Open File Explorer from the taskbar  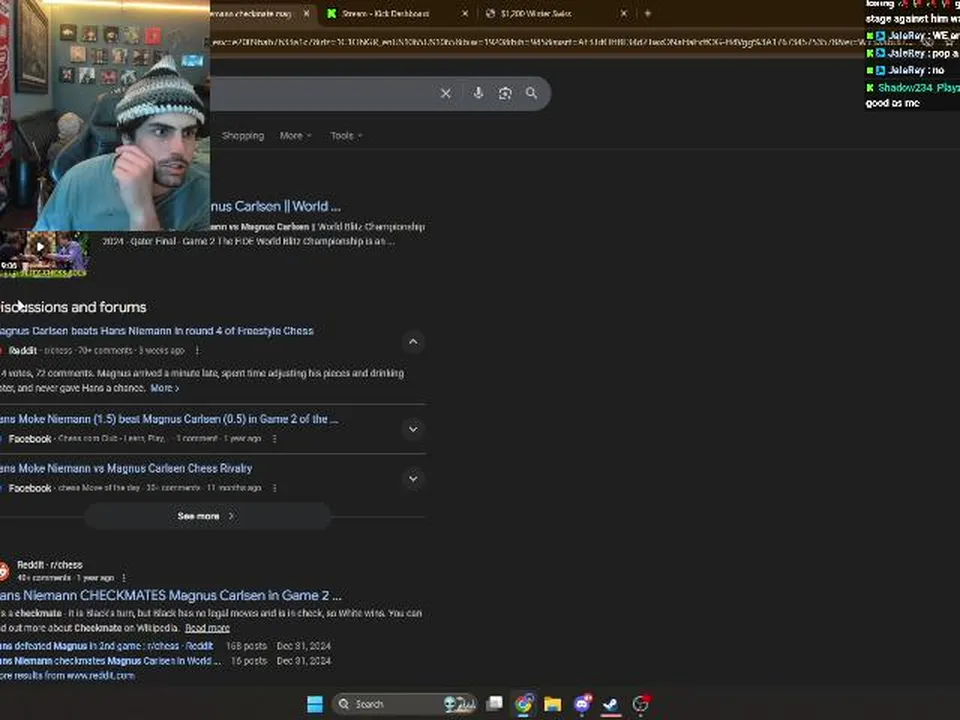552,704
